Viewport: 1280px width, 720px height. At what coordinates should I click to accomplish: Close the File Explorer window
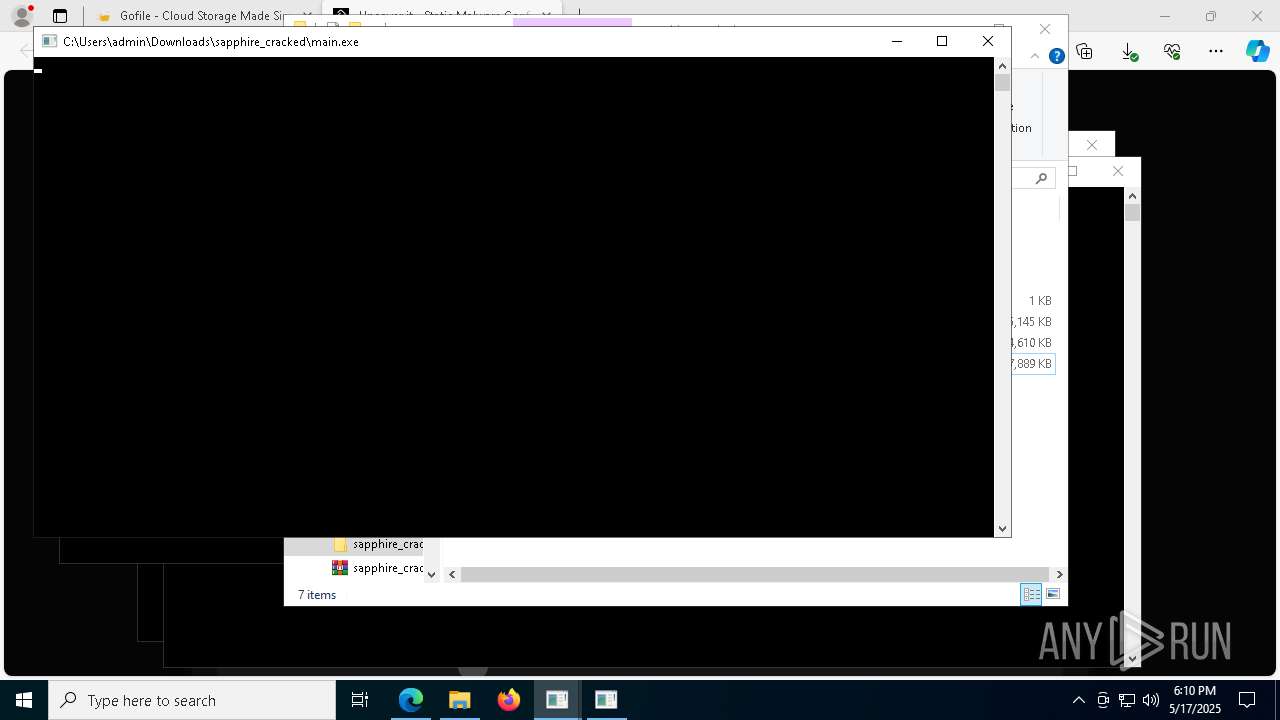(1045, 29)
